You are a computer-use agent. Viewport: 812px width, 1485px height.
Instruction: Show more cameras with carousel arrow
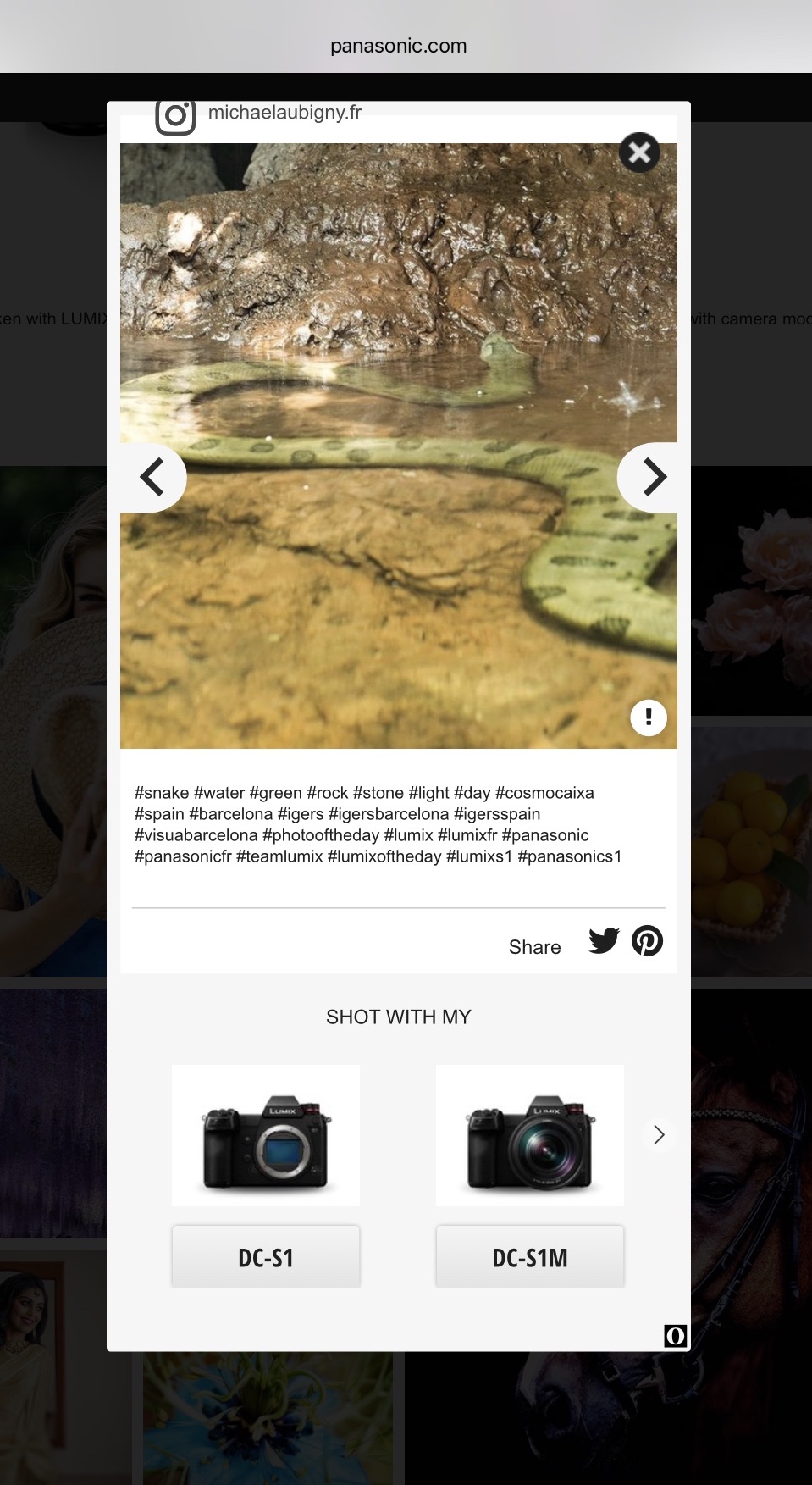659,1134
